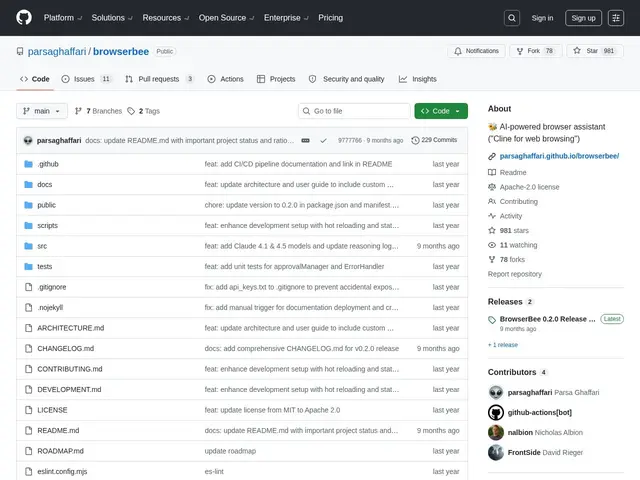The width and height of the screenshot is (640, 480).
Task: Click the Sign in link
Action: [x=542, y=18]
